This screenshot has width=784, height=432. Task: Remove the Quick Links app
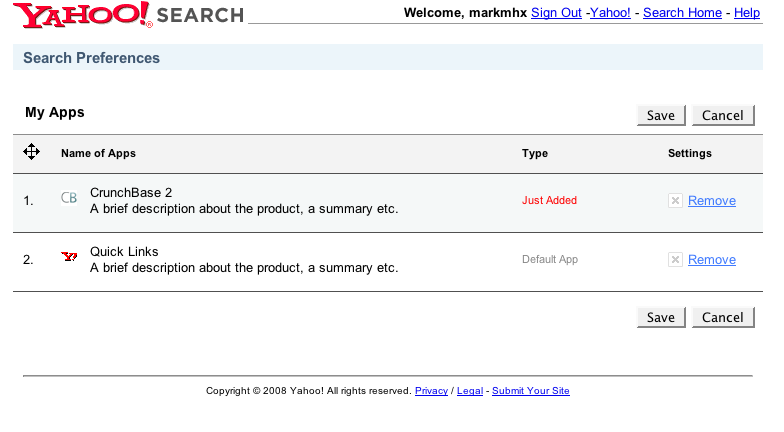coord(711,260)
